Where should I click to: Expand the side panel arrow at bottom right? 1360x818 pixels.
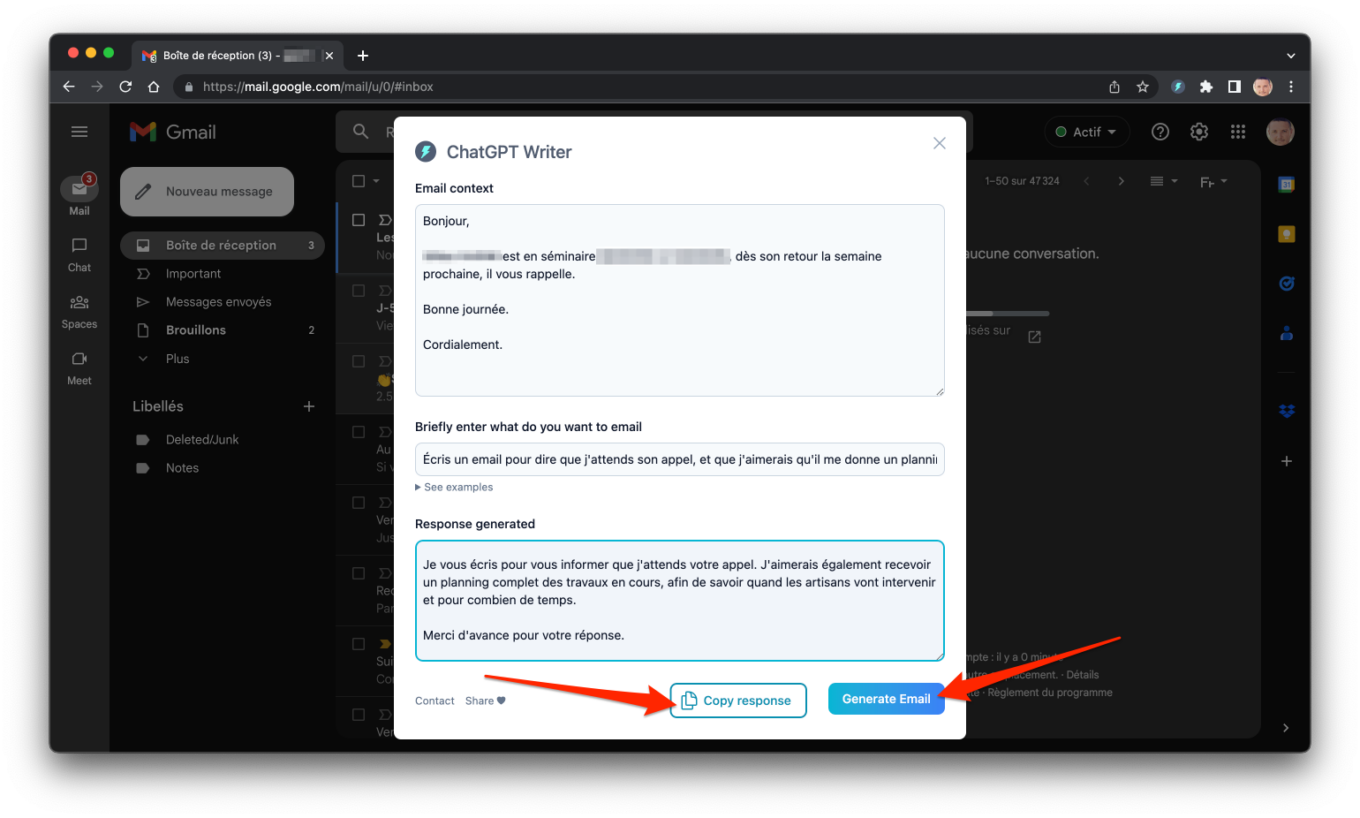coord(1287,727)
